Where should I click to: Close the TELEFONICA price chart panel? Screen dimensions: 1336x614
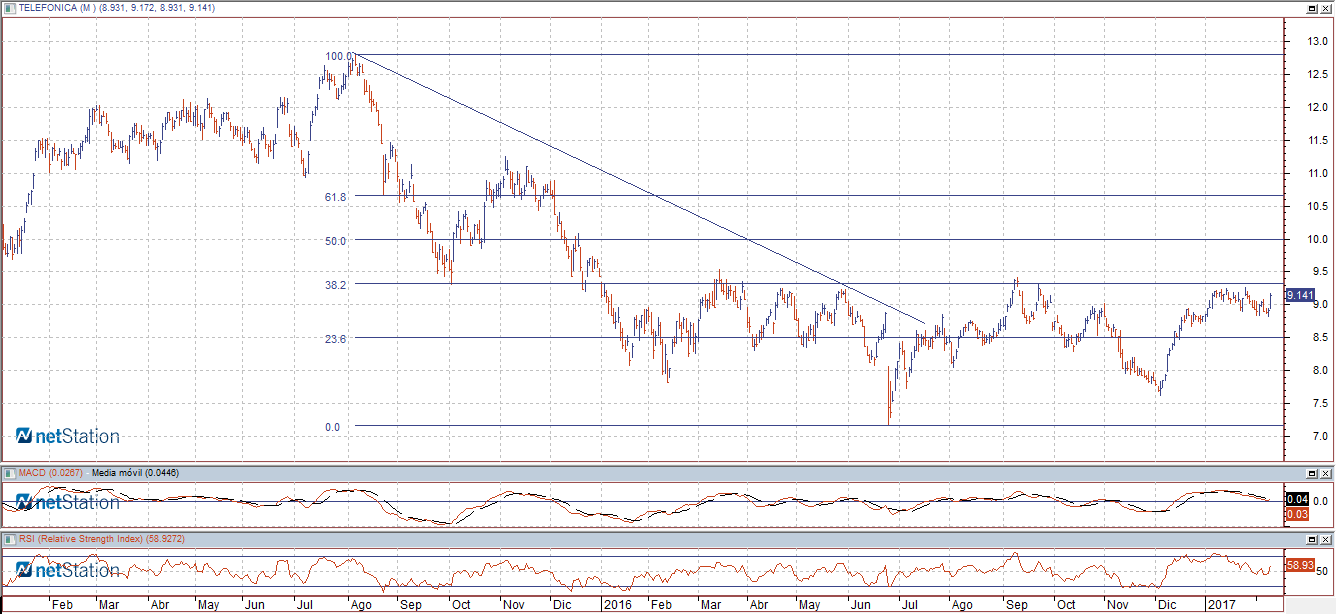coord(1325,8)
